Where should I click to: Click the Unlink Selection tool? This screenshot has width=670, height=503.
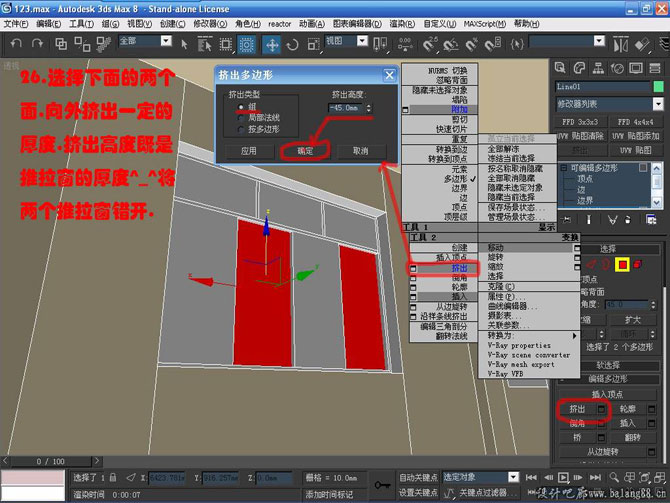(x=82, y=44)
